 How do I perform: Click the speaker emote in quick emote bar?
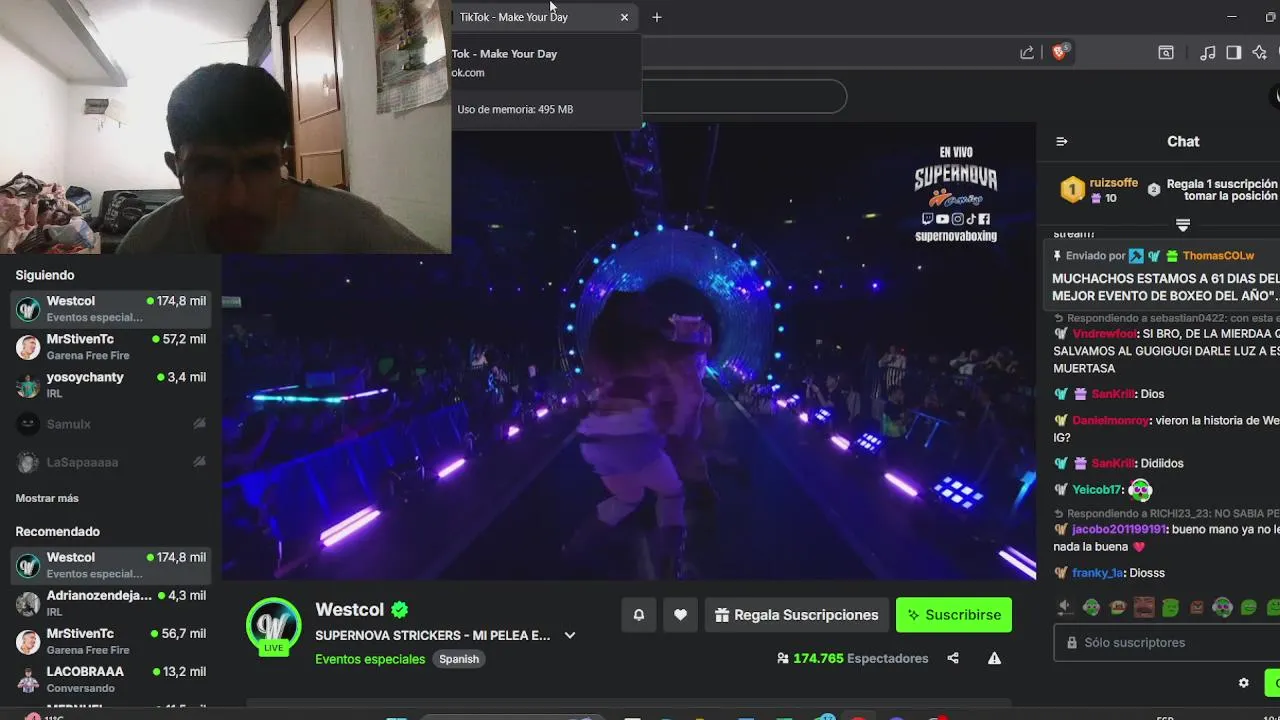tap(1065, 607)
